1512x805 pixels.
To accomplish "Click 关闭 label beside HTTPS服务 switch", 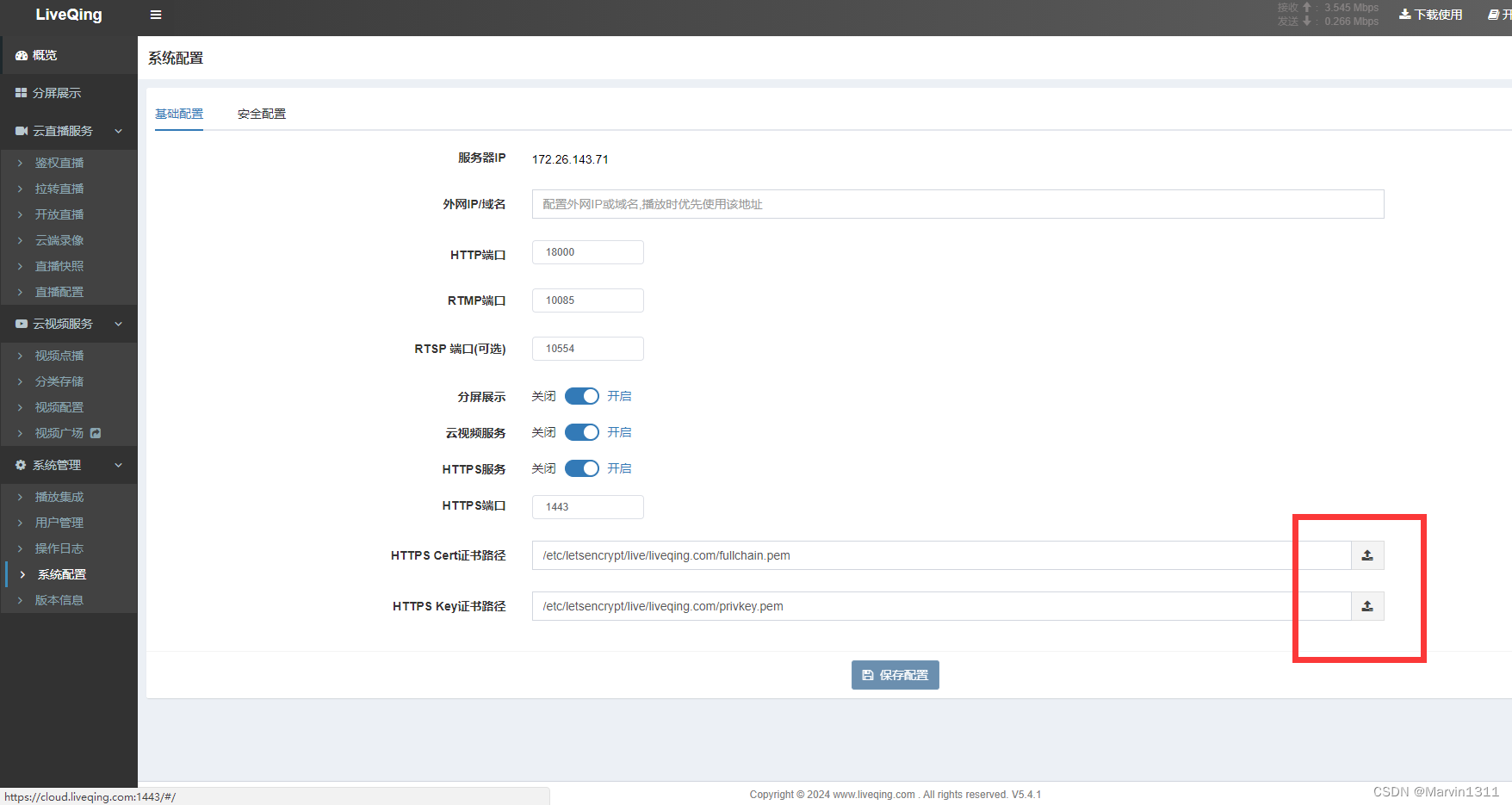I will (x=543, y=468).
